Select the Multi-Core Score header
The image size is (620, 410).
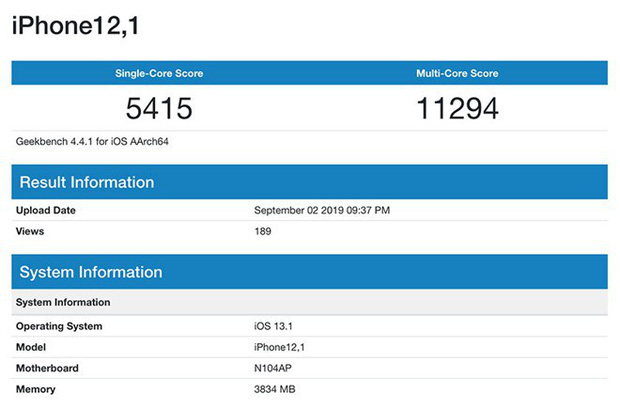coord(456,73)
